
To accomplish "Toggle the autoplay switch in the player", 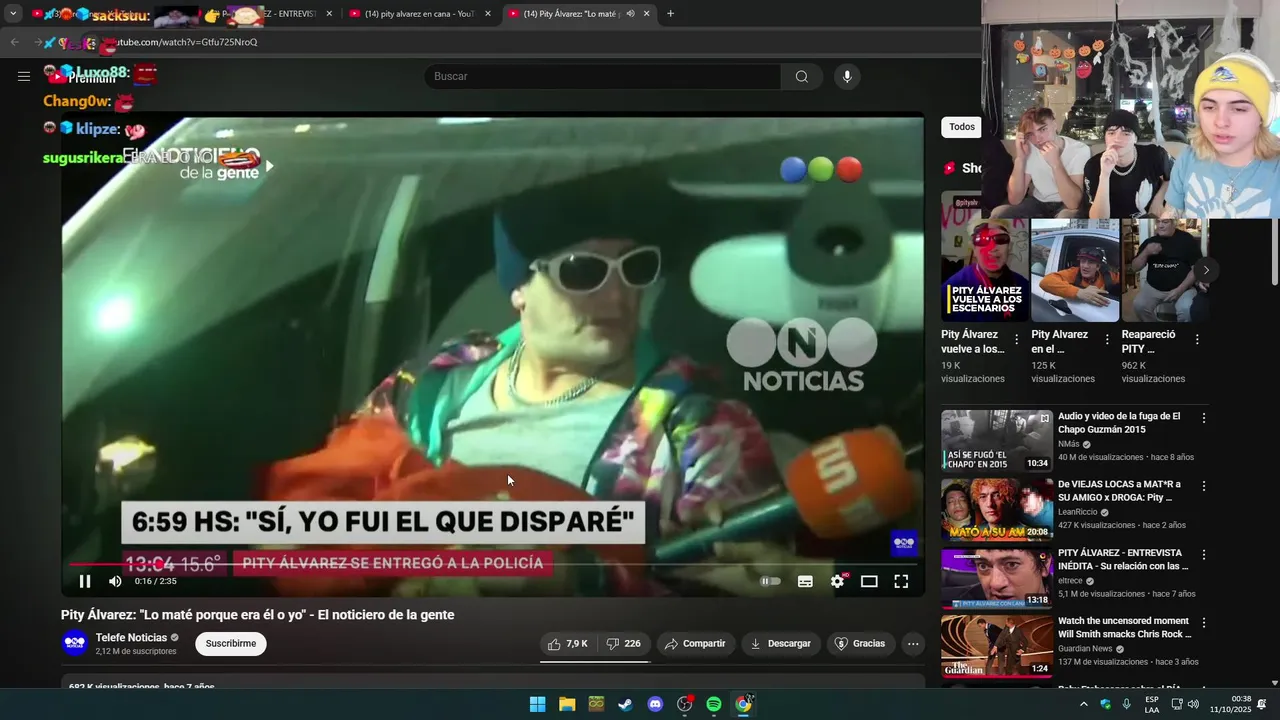I will pyautogui.click(x=770, y=581).
